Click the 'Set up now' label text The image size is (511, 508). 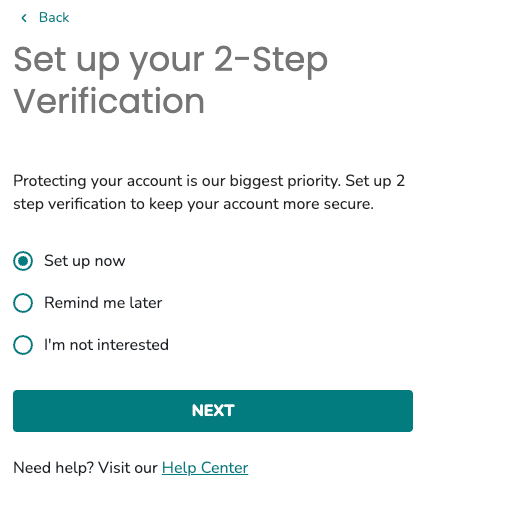click(85, 261)
